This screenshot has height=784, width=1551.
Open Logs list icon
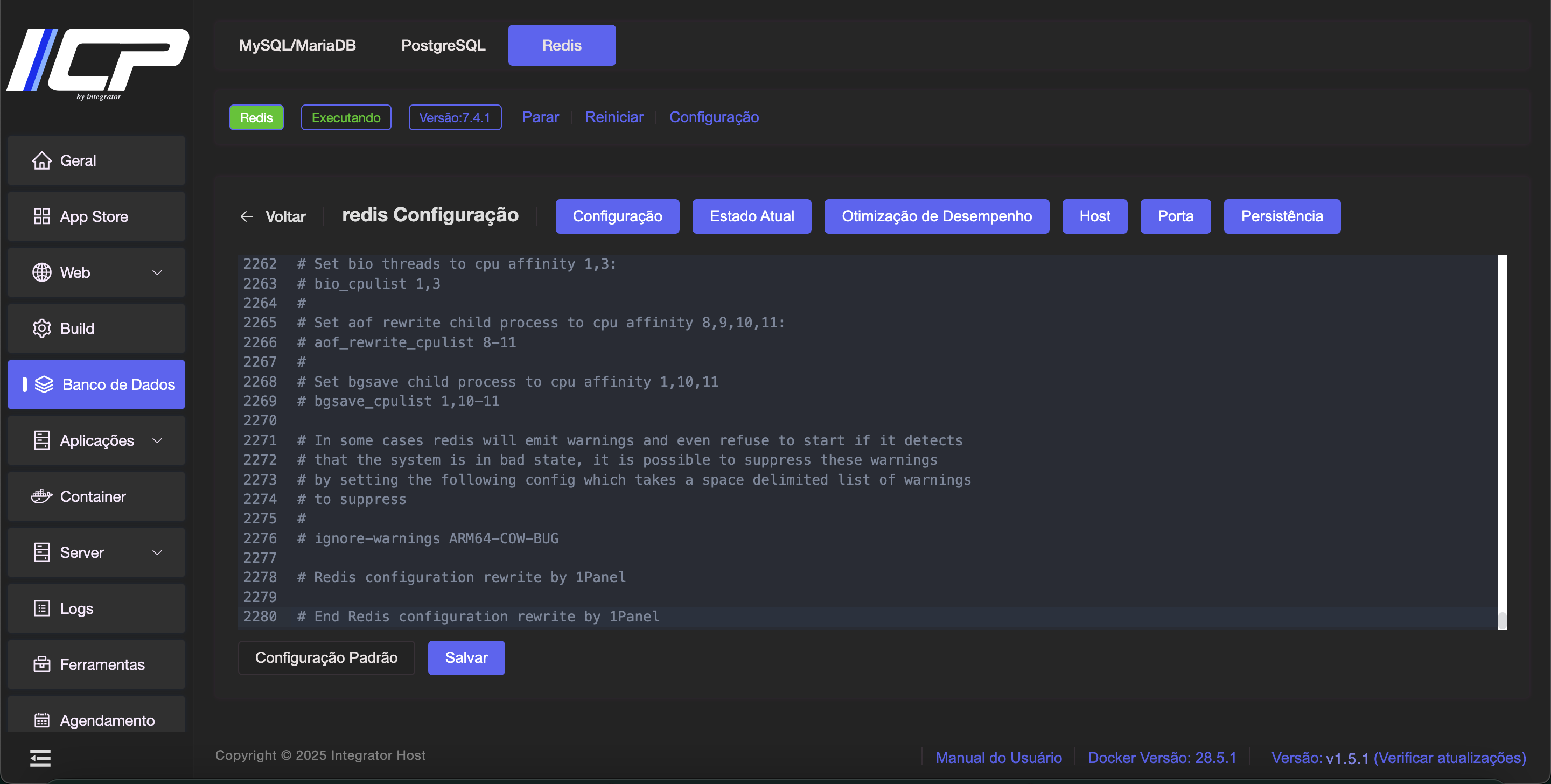click(41, 609)
